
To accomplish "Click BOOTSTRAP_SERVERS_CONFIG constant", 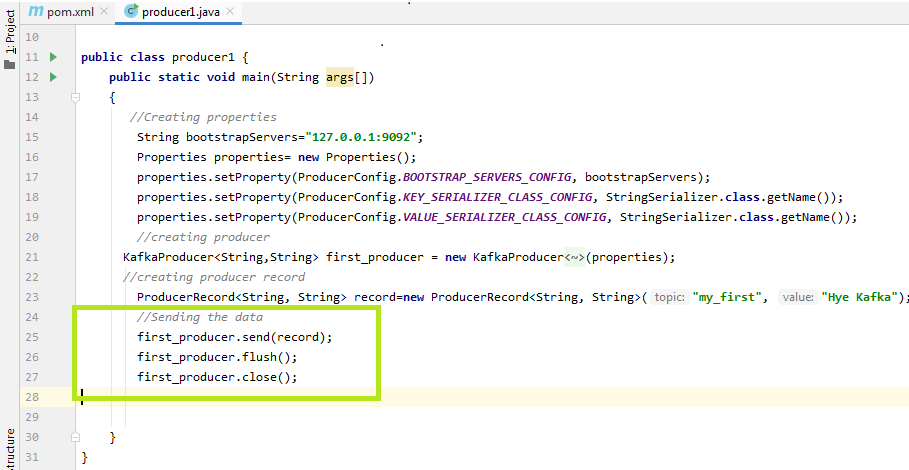I will click(487, 177).
